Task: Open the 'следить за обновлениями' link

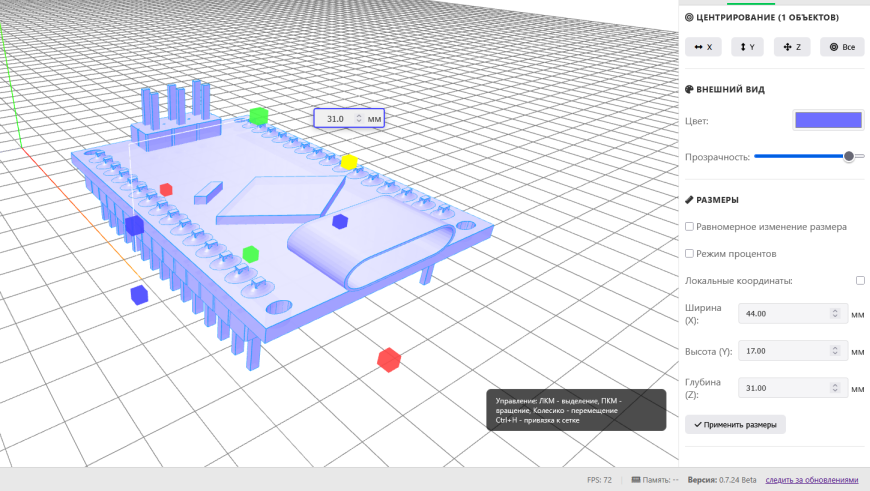Action: pyautogui.click(x=811, y=480)
